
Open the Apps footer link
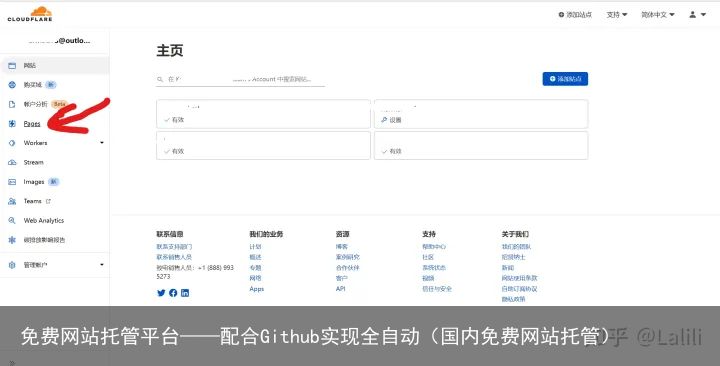click(257, 289)
